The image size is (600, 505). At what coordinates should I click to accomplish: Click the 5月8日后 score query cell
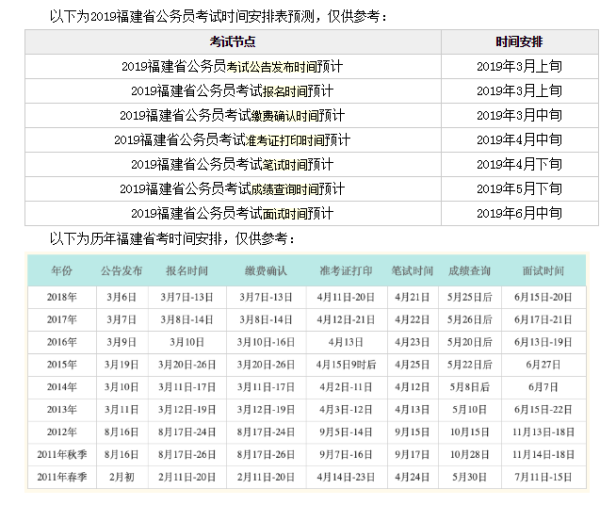(x=469, y=387)
